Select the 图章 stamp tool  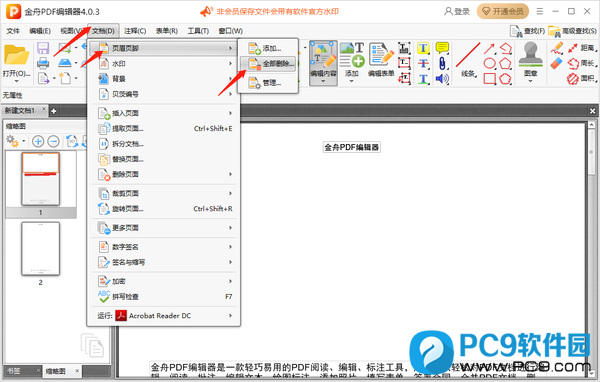tap(530, 54)
